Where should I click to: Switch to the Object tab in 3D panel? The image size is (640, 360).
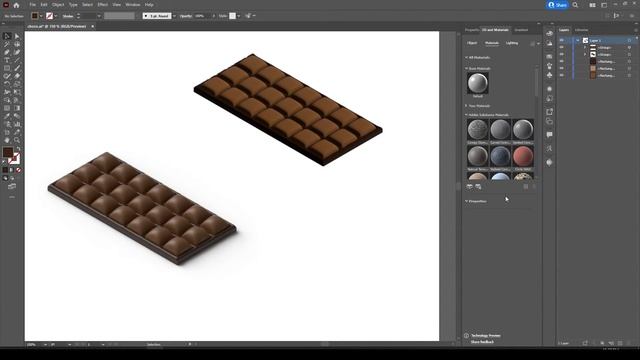[x=472, y=43]
